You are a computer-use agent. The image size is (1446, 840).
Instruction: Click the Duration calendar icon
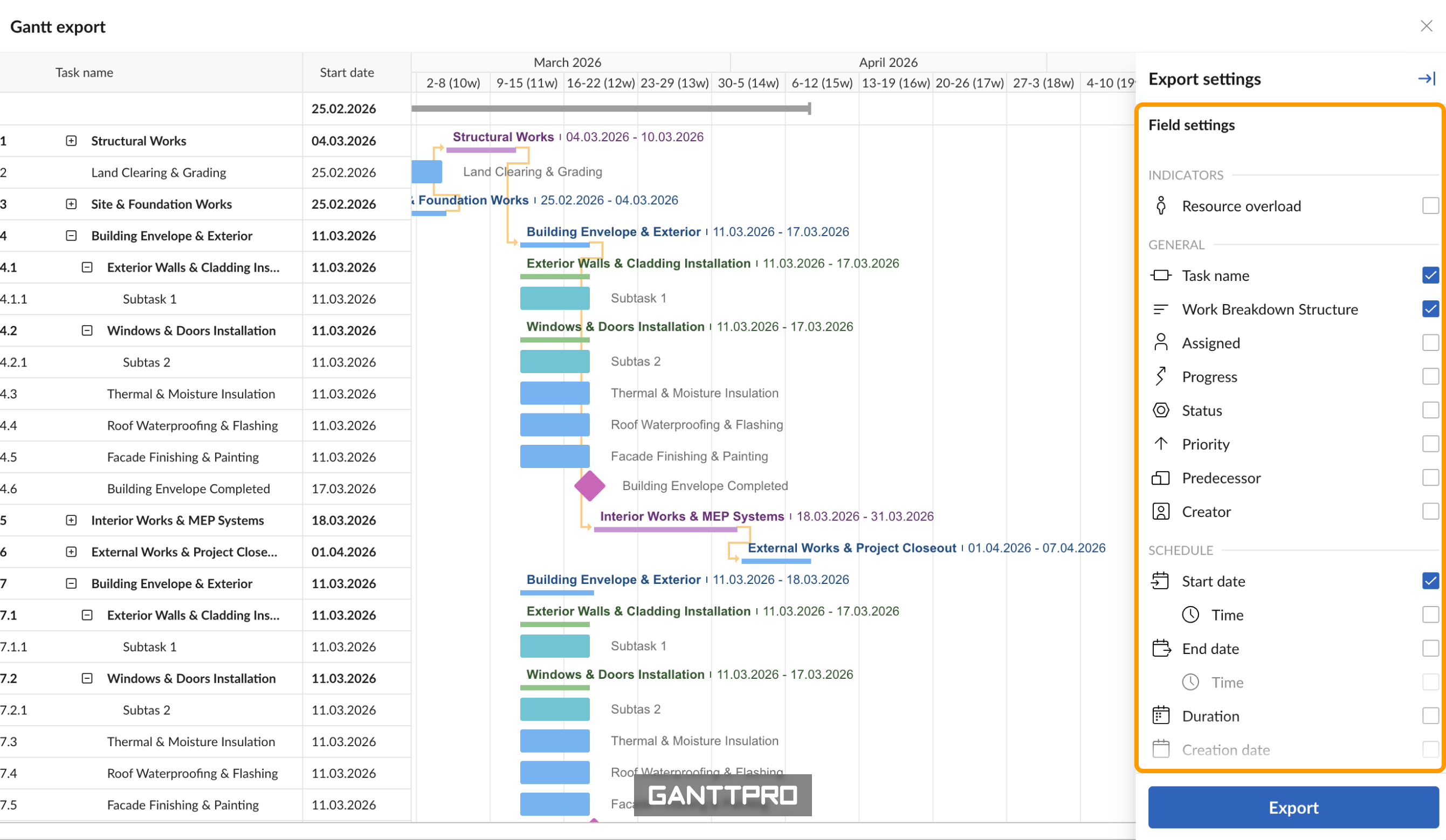1161,715
